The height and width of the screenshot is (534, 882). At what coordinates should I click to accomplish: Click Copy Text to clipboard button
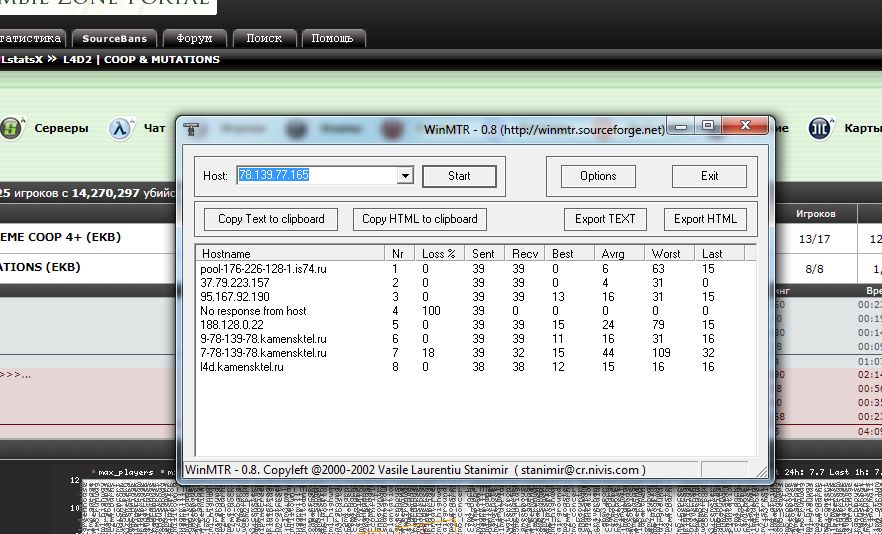tap(271, 219)
